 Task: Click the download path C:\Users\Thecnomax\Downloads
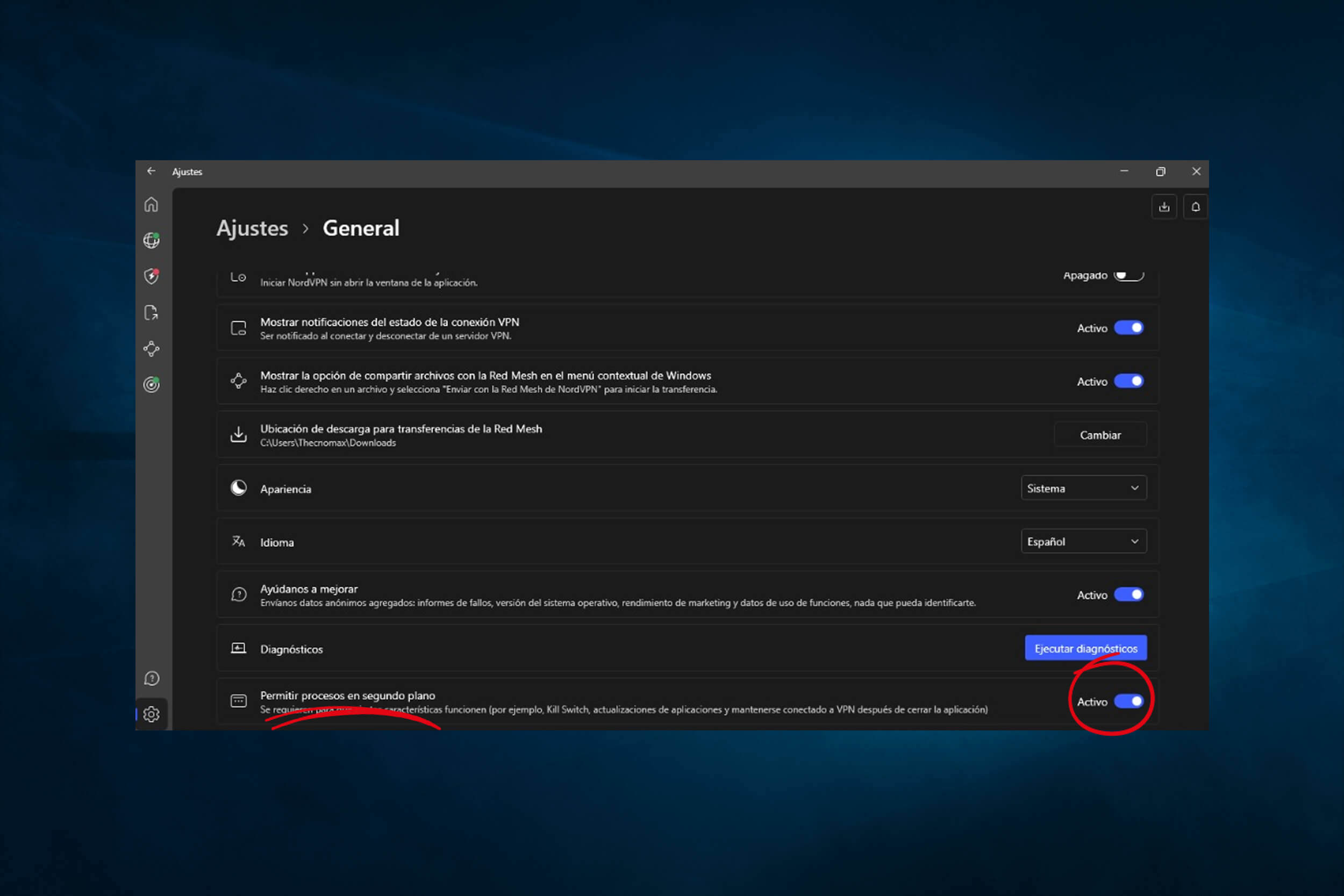(x=328, y=443)
